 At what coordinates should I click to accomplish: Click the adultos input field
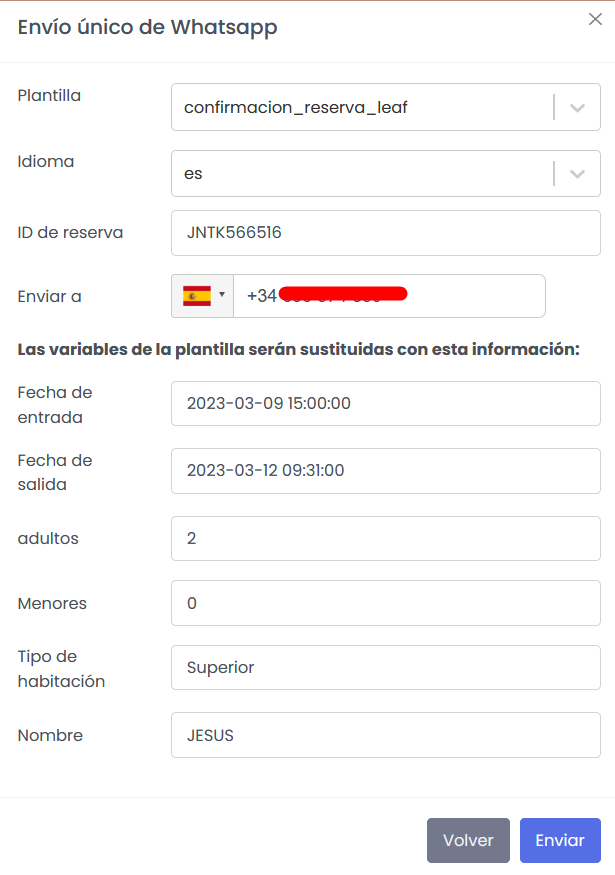pos(385,538)
